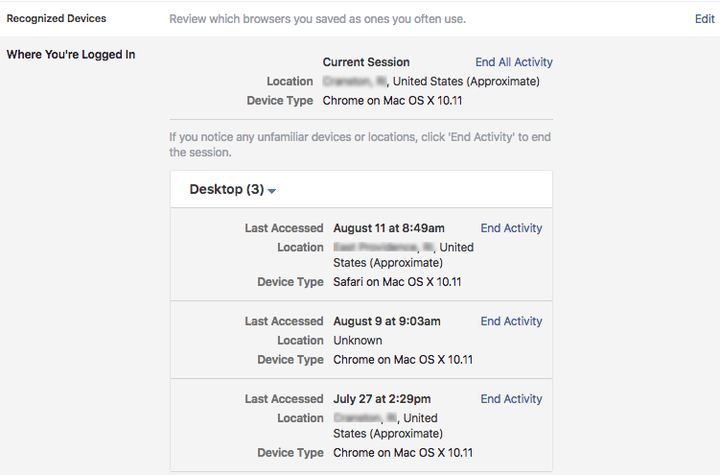
Task: Collapse the Desktop (3) arrow
Action: [x=272, y=190]
